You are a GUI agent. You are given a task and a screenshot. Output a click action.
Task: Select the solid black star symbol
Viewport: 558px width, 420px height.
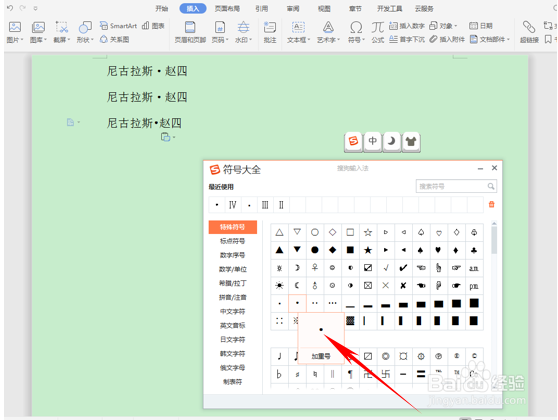click(x=368, y=250)
